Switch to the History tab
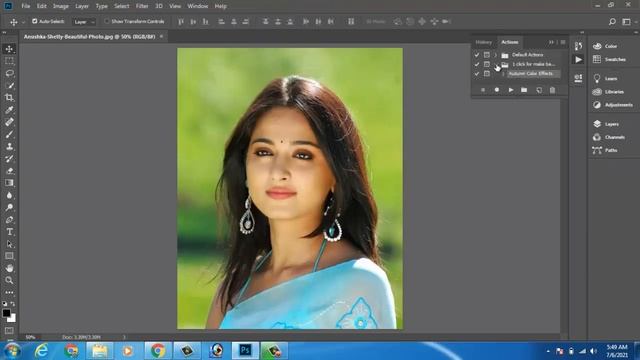Image resolution: width=640 pixels, height=360 pixels. pyautogui.click(x=484, y=42)
